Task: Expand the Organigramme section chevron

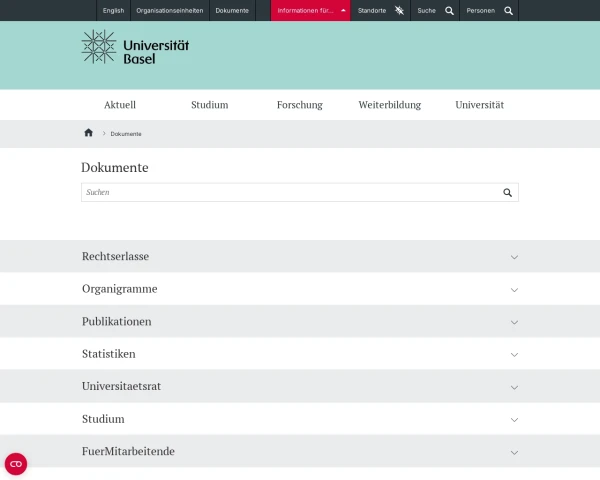Action: coord(514,290)
